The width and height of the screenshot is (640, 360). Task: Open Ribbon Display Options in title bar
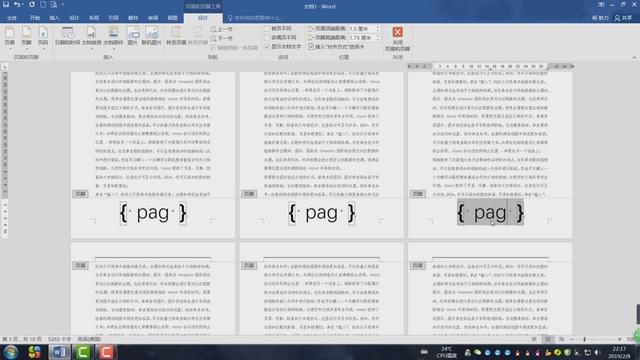click(601, 4)
